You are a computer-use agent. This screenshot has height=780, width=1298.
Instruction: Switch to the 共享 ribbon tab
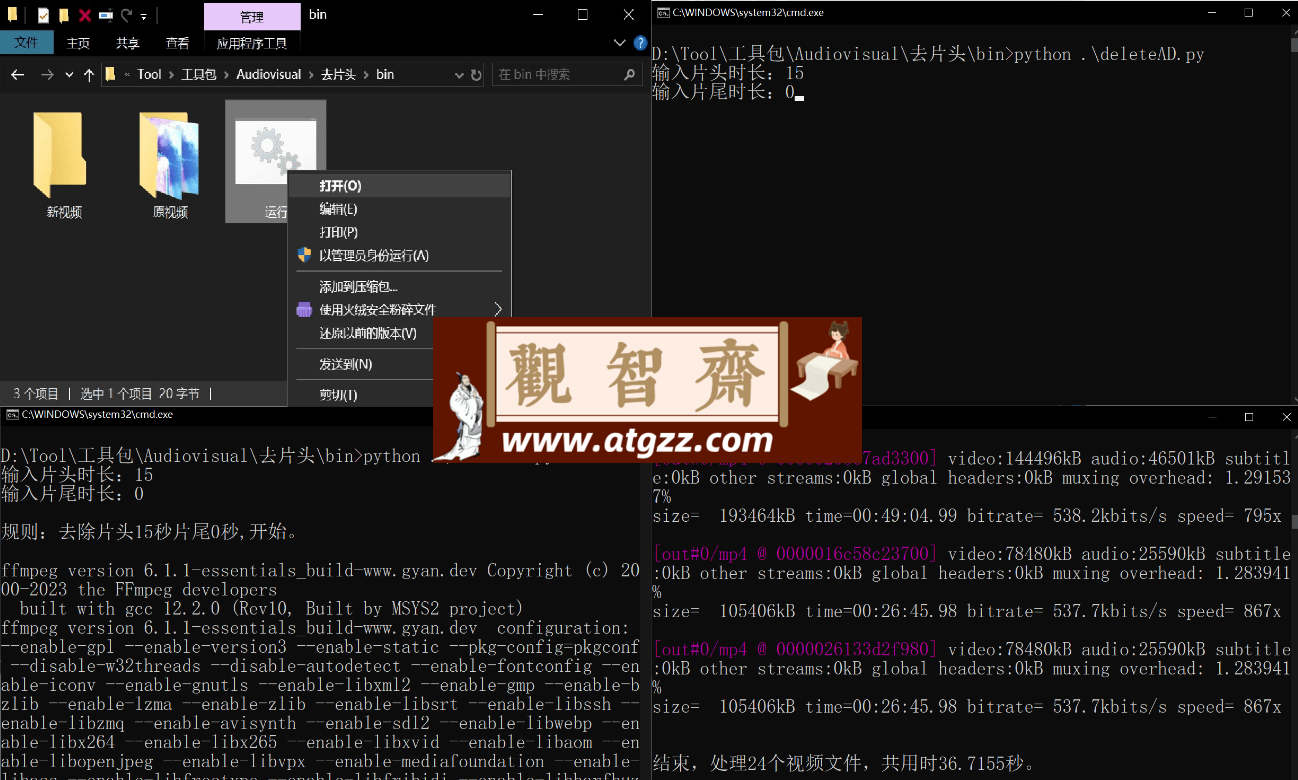(128, 43)
